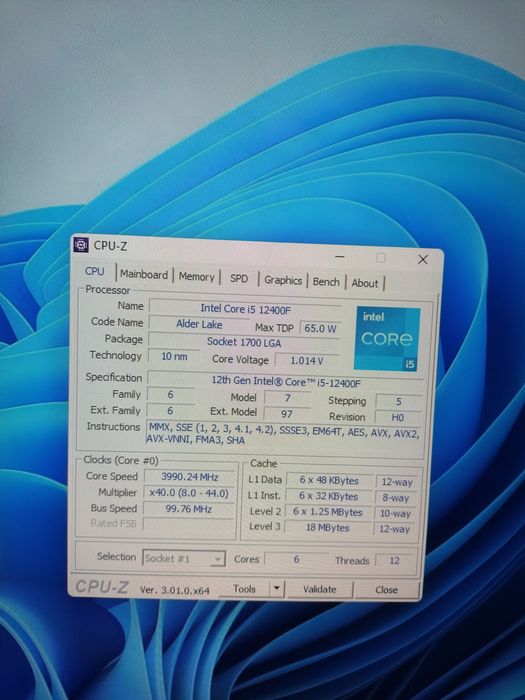The width and height of the screenshot is (525, 700).
Task: Open the Socket #1 selection dropdown
Action: [183, 558]
